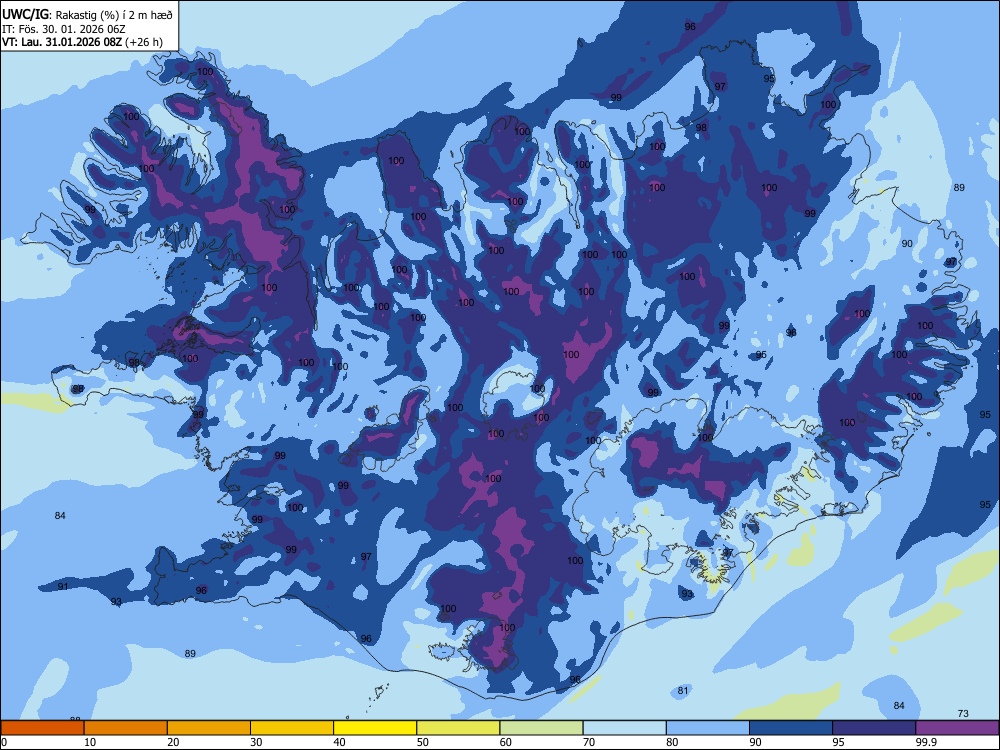Pick the above 99.9 purple legend swatch
The width and height of the screenshot is (1000, 750).
click(x=958, y=728)
